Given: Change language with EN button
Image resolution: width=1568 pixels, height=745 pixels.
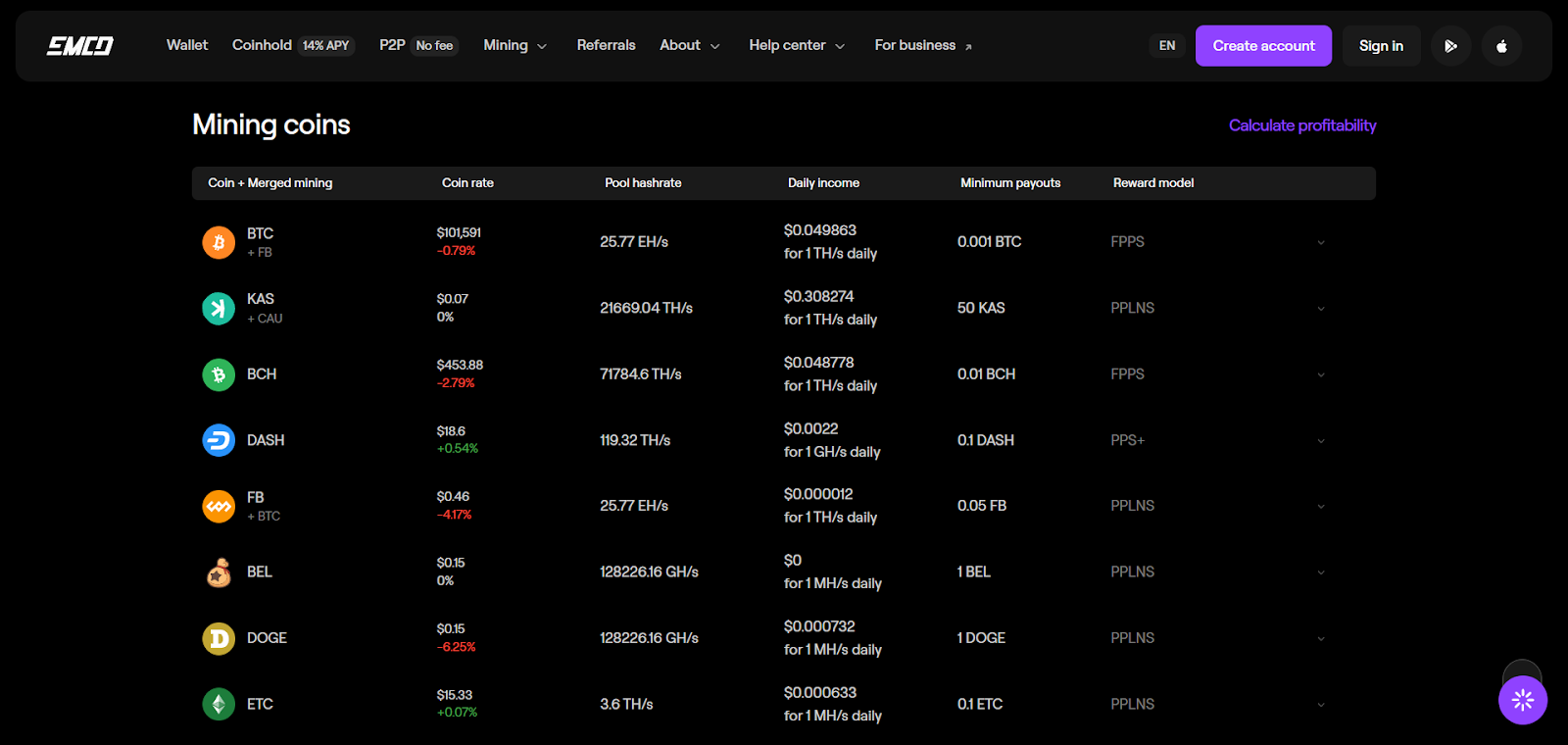Looking at the screenshot, I should pyautogui.click(x=1167, y=46).
